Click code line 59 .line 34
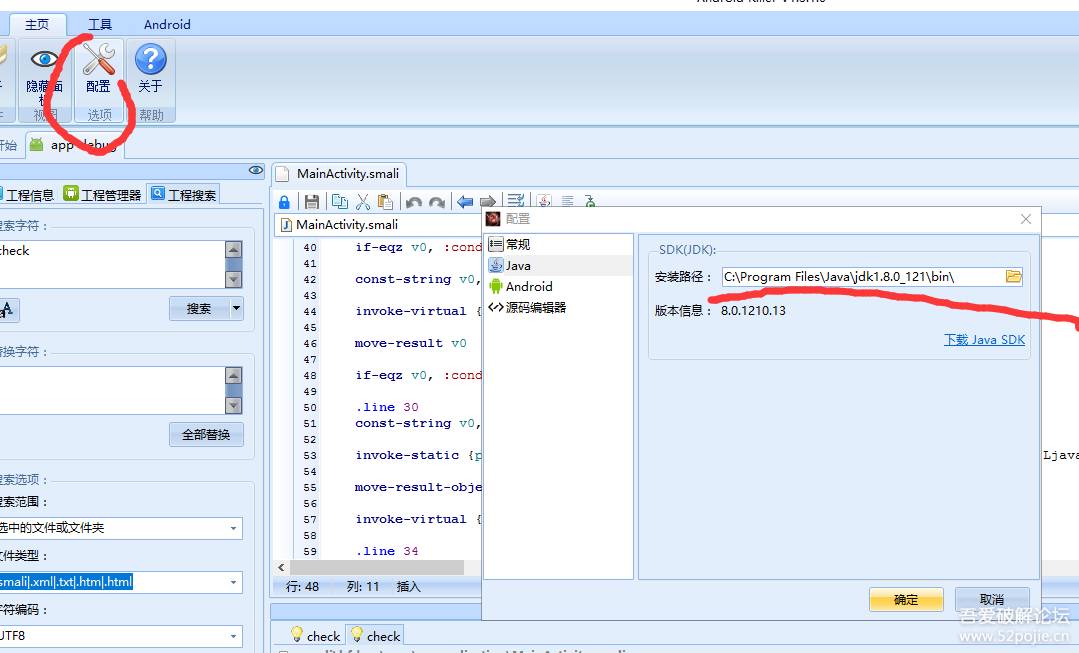This screenshot has width=1079, height=653. tap(387, 551)
